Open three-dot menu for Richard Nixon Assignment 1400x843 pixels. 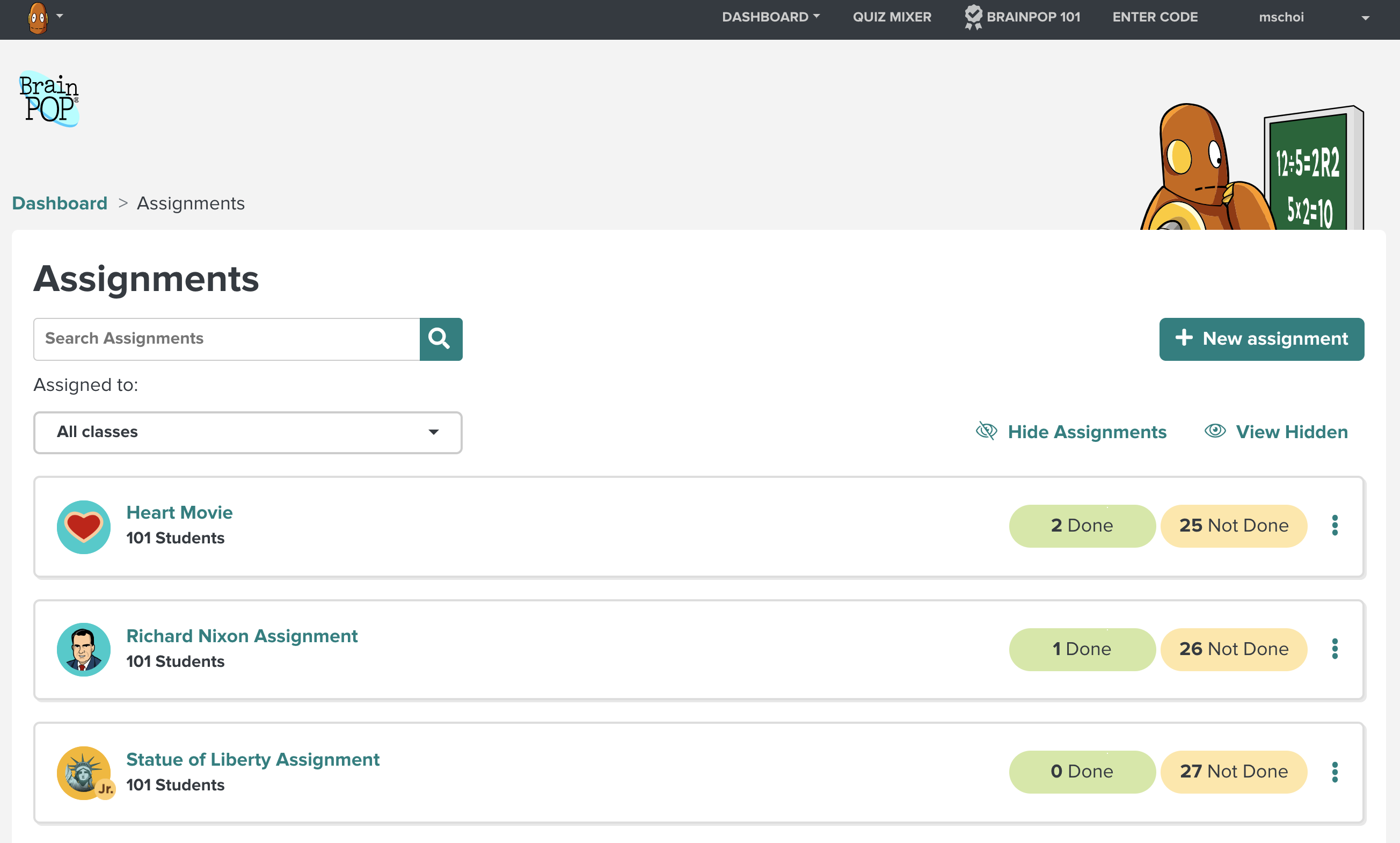(x=1335, y=649)
